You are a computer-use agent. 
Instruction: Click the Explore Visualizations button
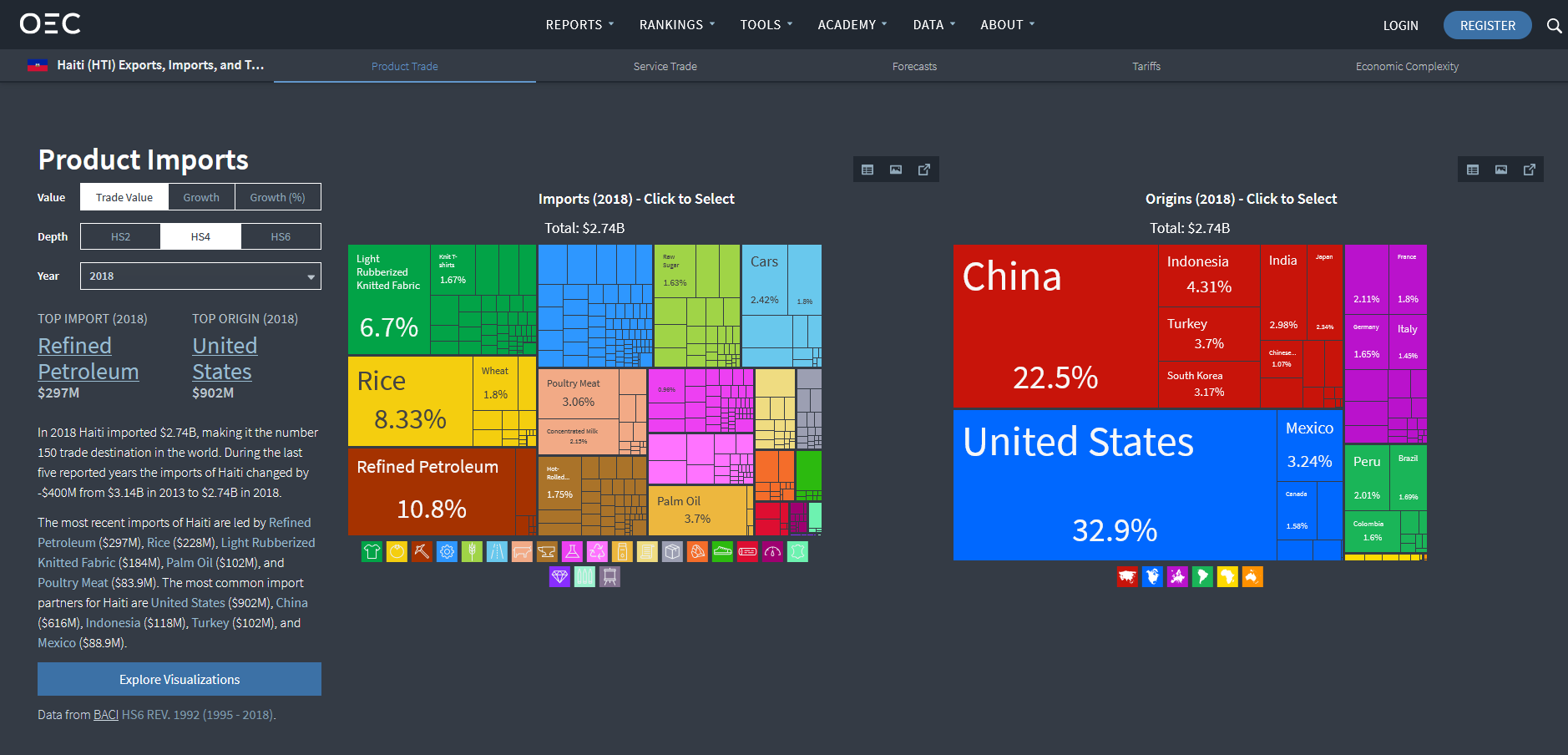(180, 680)
